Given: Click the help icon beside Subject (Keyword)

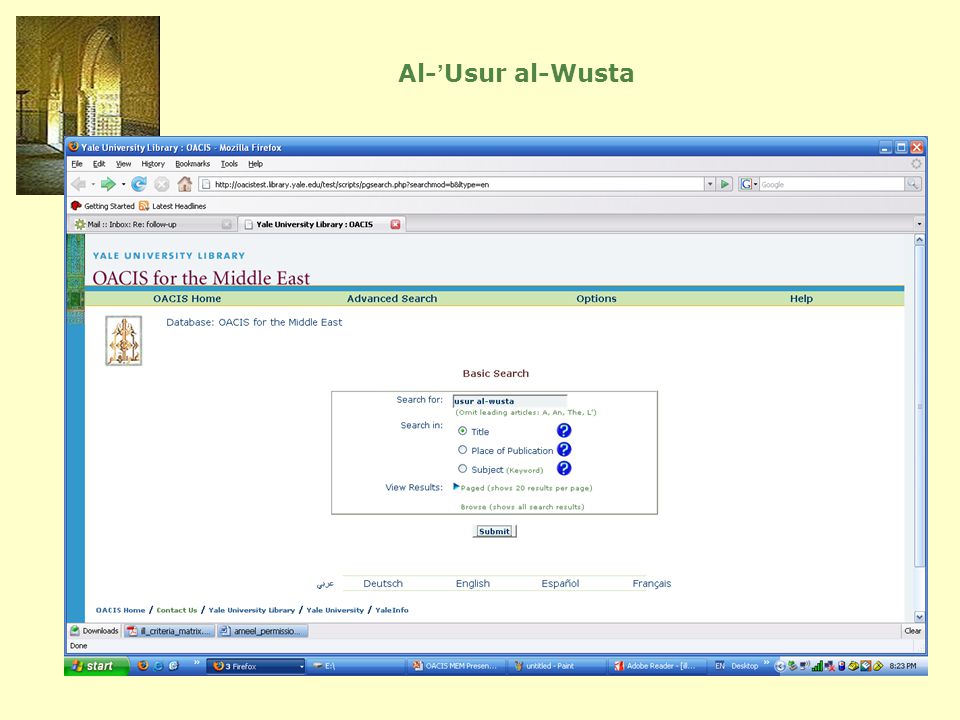Looking at the screenshot, I should tap(564, 468).
